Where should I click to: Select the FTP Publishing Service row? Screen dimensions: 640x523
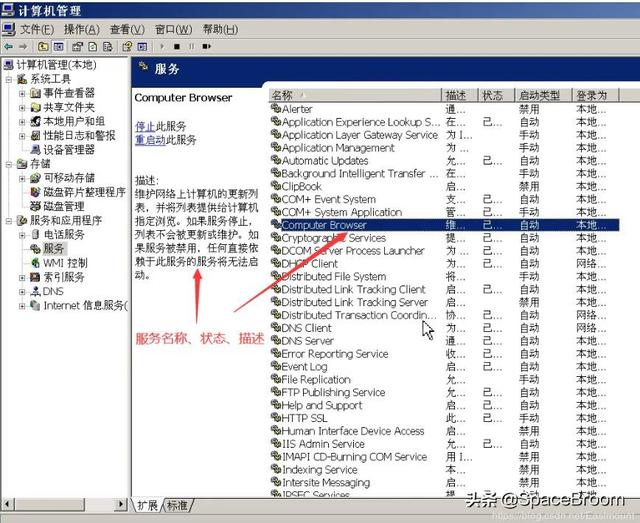point(444,392)
